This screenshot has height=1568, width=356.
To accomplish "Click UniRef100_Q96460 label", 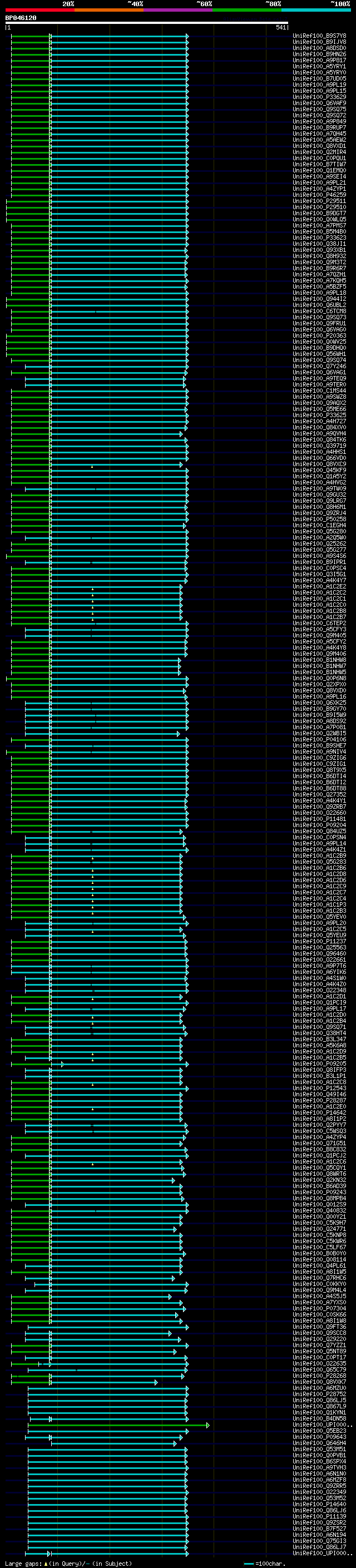I will tap(319, 953).
